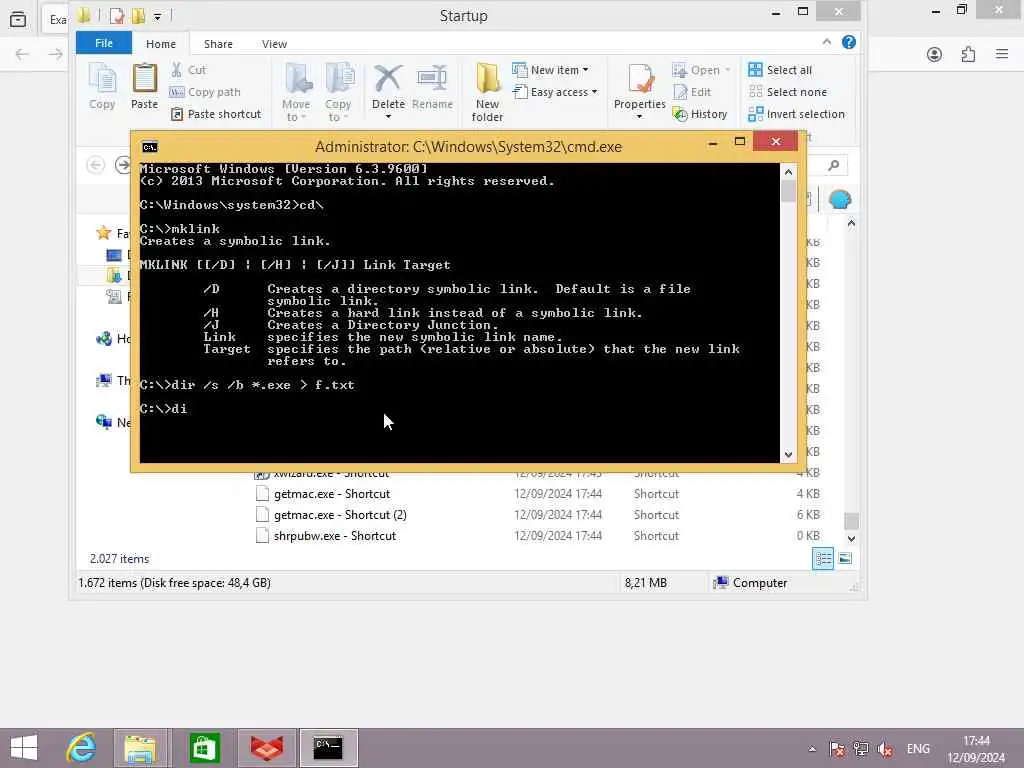
Task: Click Copy path in ribbon
Action: click(206, 92)
